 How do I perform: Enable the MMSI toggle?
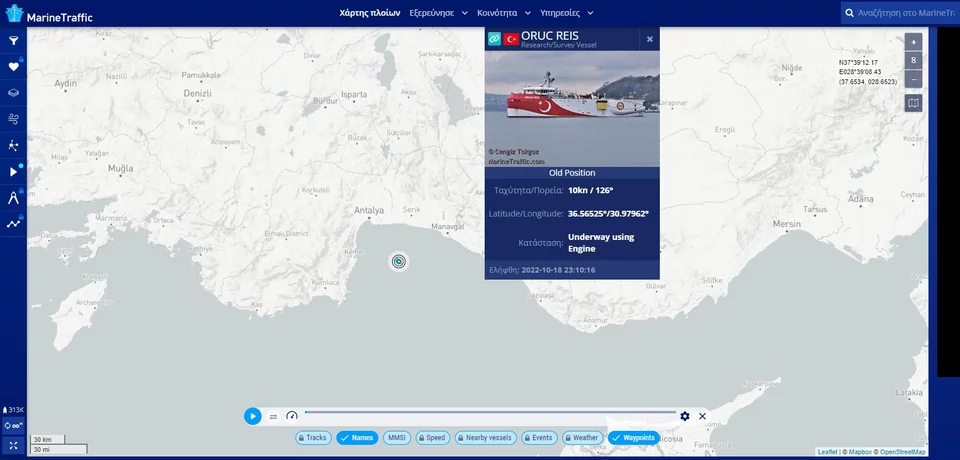[397, 438]
